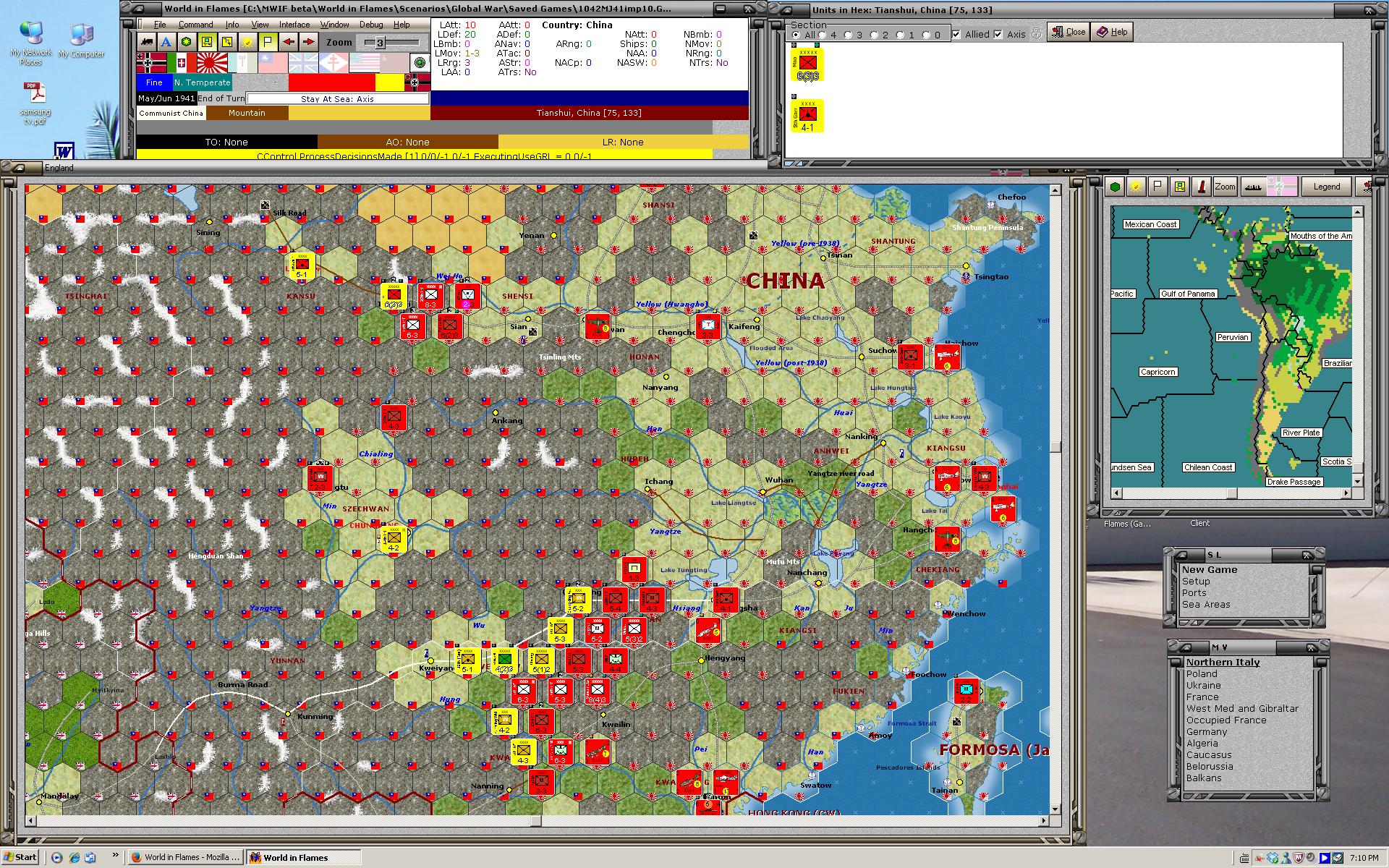Select the Japanese rising sun flag
The width and height of the screenshot is (1389, 868).
212,63
